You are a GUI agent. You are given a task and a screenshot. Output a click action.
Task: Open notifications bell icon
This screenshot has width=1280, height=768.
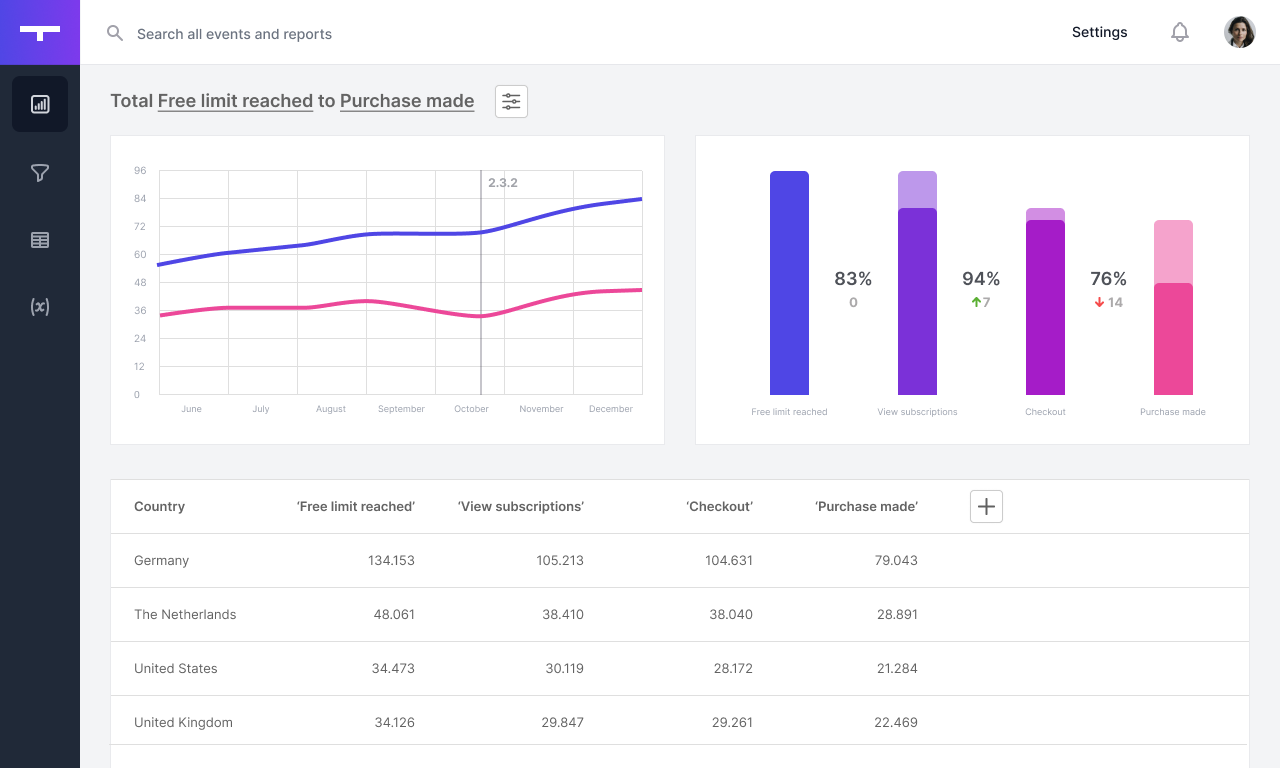(x=1180, y=32)
